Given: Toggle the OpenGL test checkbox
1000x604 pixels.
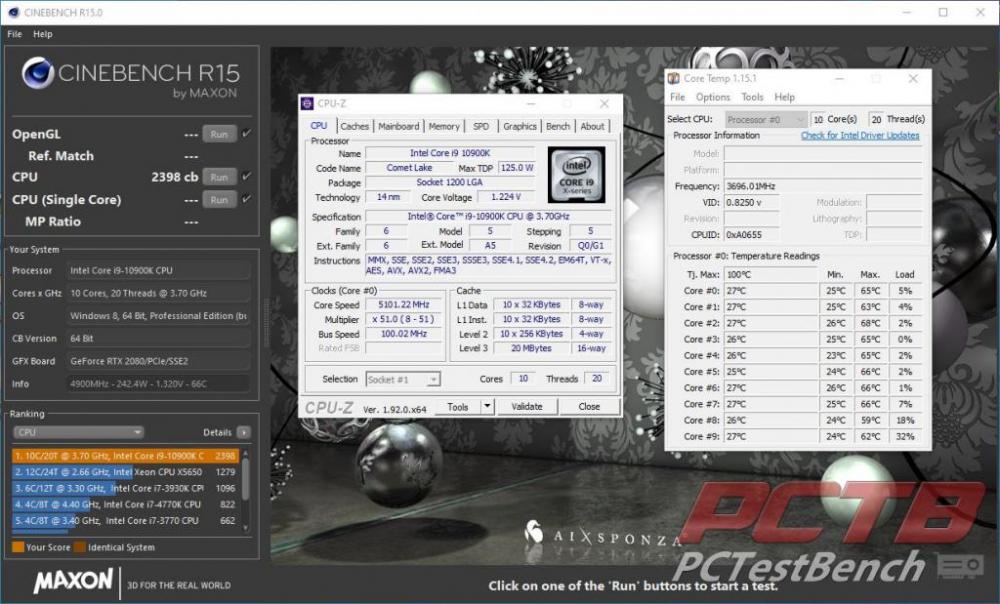Looking at the screenshot, I should pyautogui.click(x=246, y=133).
